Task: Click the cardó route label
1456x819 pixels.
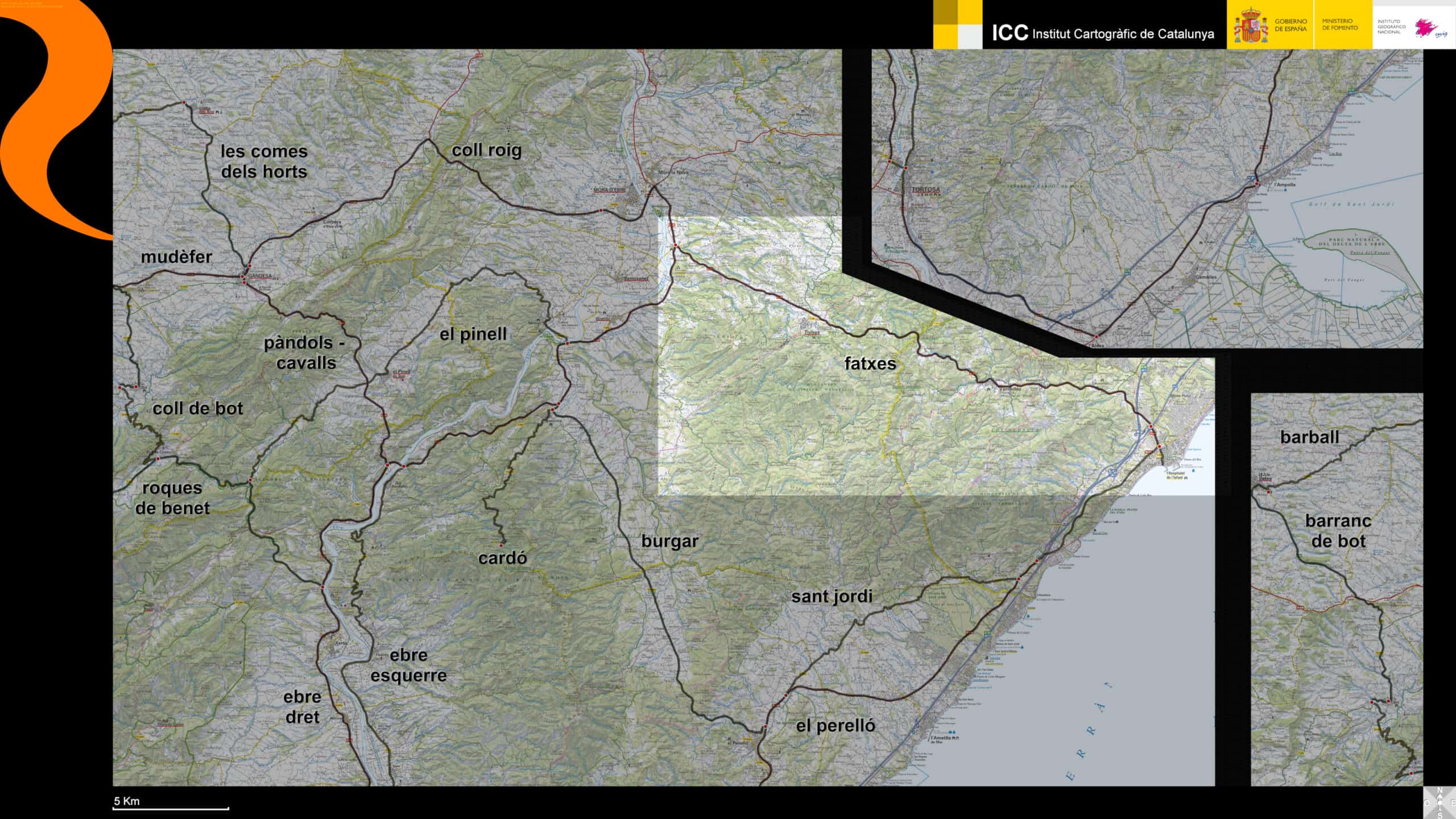Action: [x=502, y=558]
